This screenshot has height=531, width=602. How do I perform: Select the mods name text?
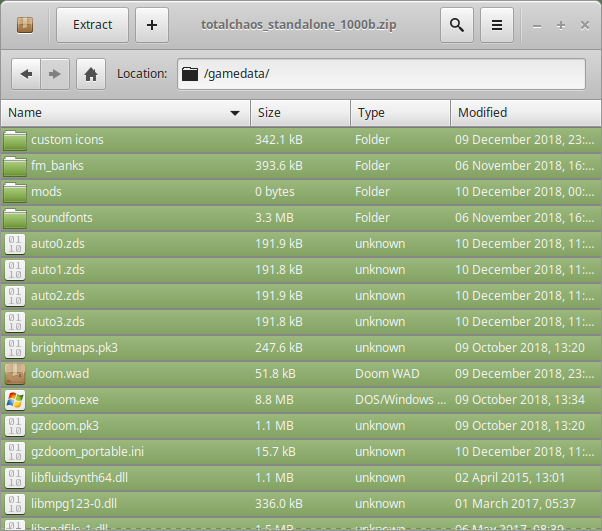(46, 192)
